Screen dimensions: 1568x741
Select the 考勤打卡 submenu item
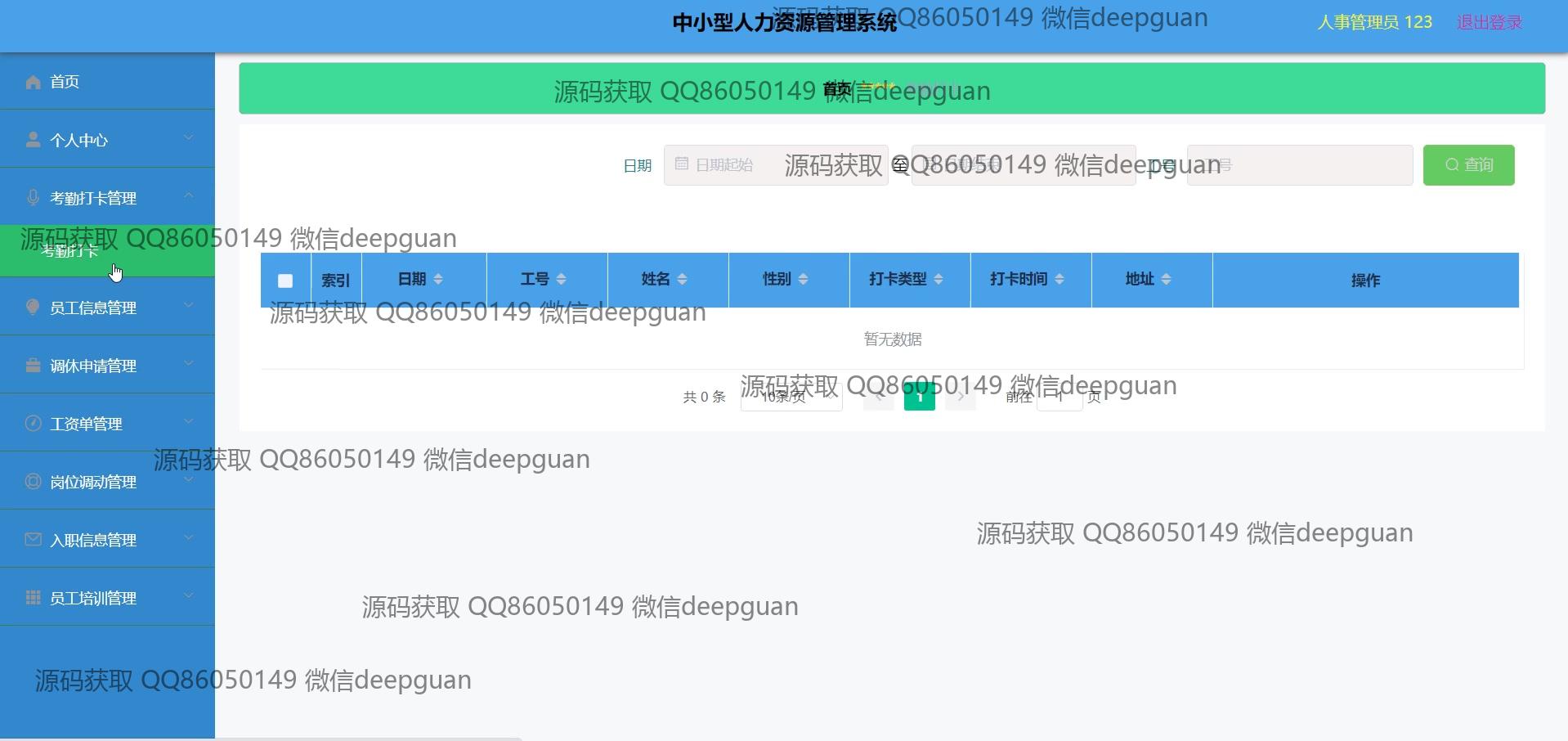[x=70, y=251]
